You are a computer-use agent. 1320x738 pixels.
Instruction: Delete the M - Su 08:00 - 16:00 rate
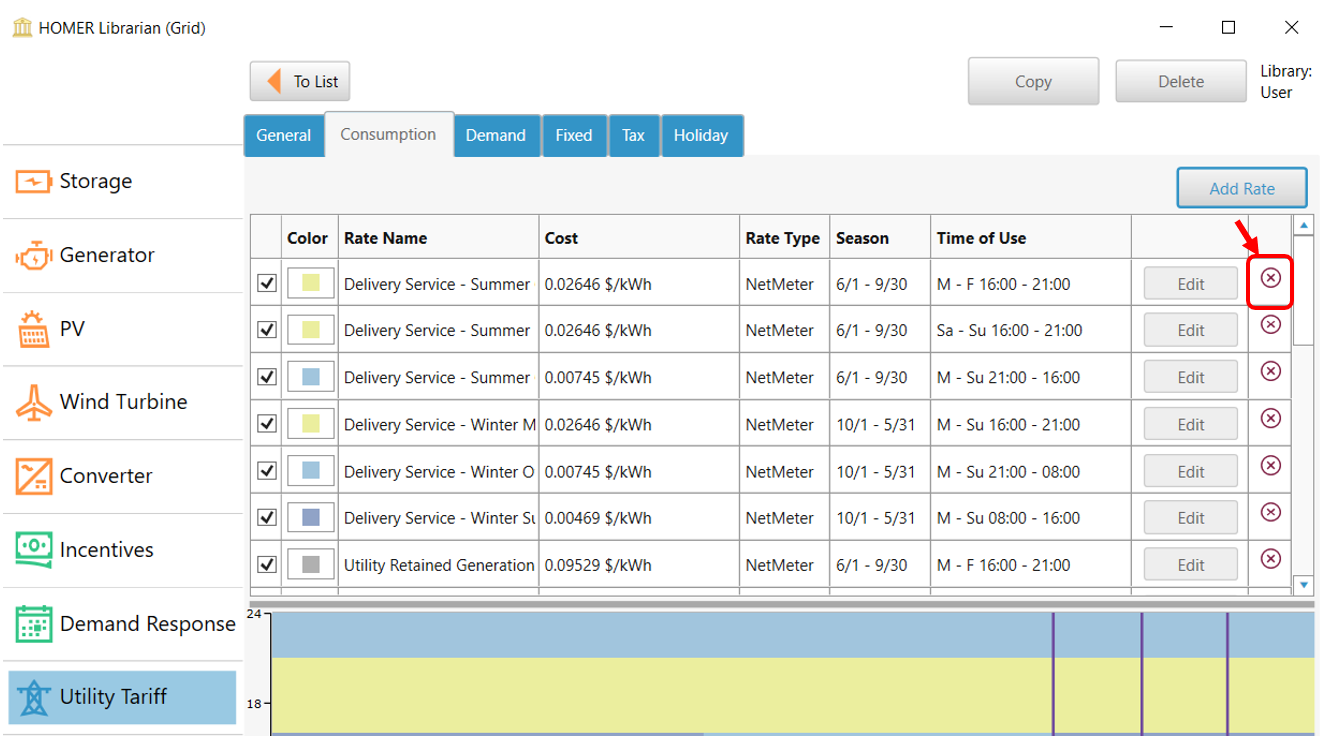(1270, 512)
